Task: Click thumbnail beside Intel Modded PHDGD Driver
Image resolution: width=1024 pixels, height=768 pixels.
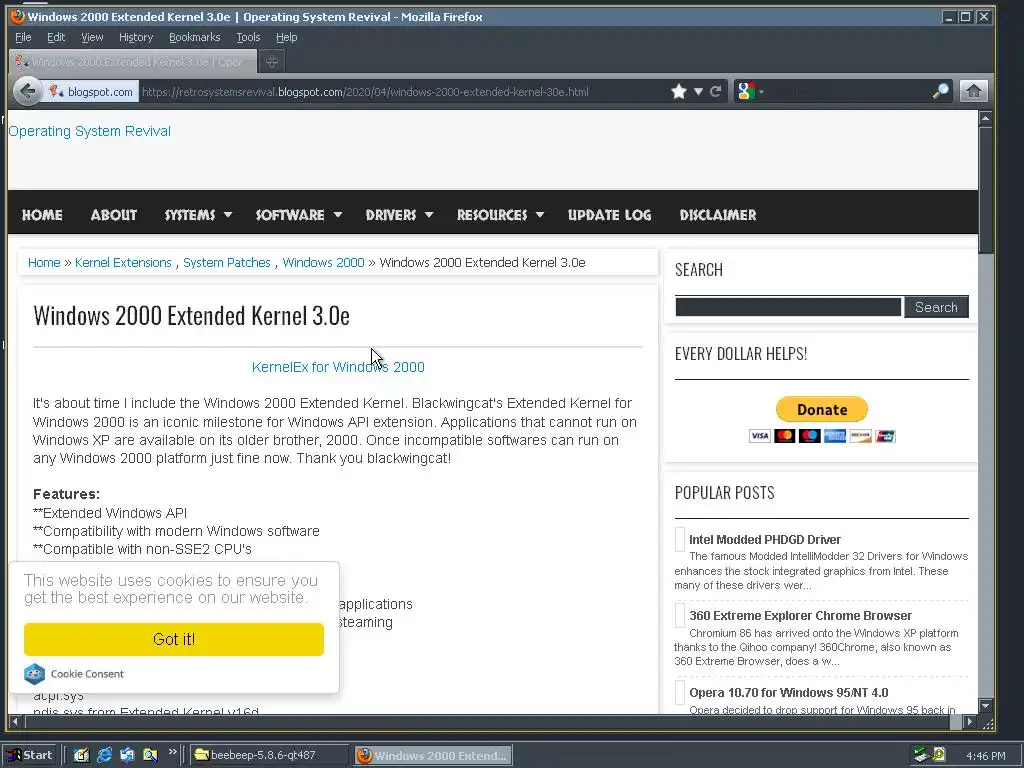Action: click(x=680, y=539)
